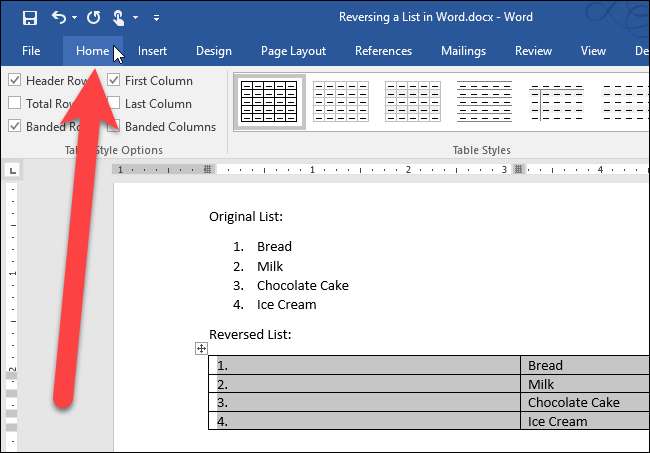Switch to the Home tab
Image resolution: width=650 pixels, height=453 pixels.
92,51
